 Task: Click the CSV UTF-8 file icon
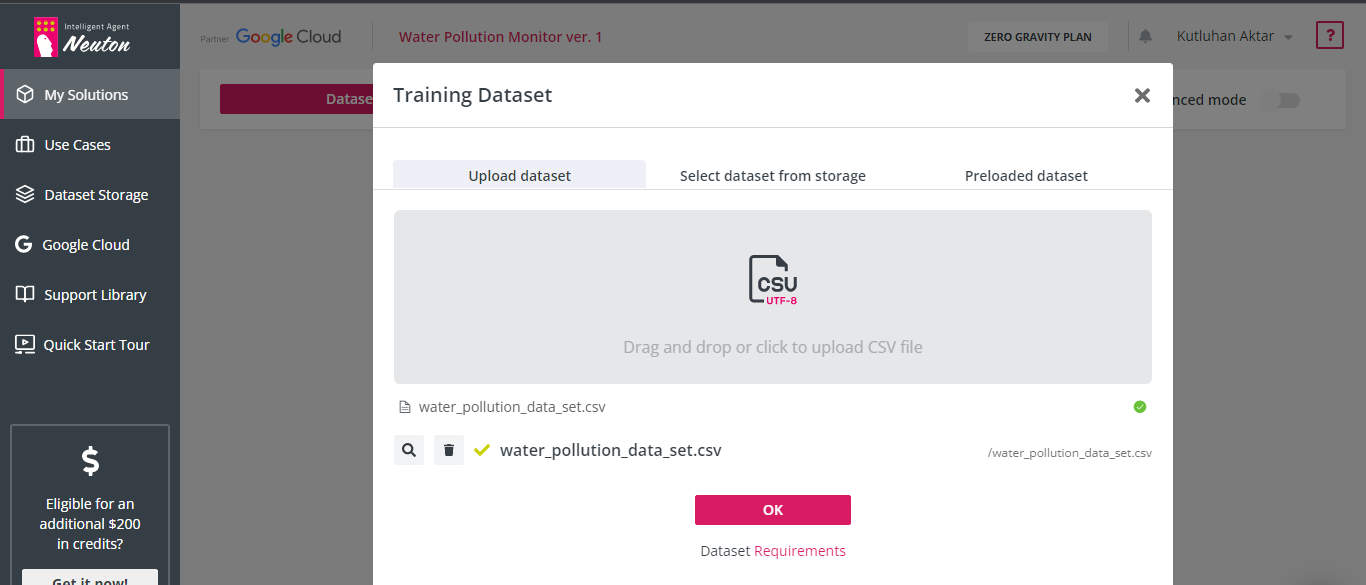pos(773,279)
